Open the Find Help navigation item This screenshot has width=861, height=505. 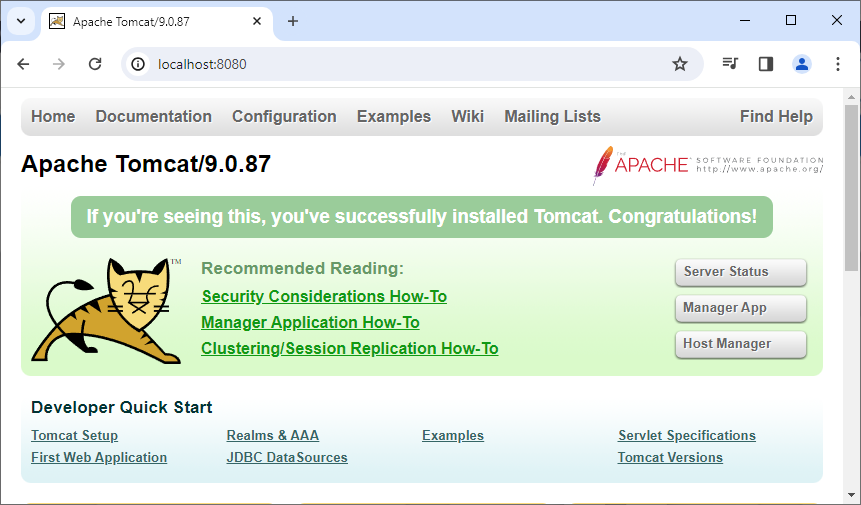pyautogui.click(x=776, y=116)
